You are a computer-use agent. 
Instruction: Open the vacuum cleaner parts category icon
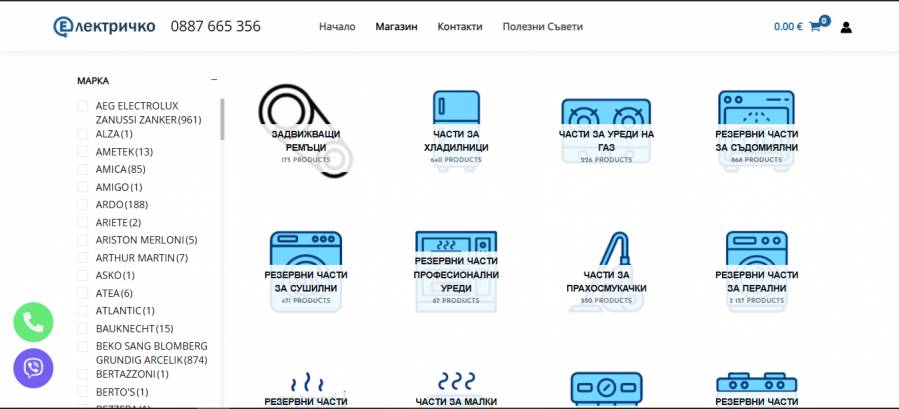(606, 260)
